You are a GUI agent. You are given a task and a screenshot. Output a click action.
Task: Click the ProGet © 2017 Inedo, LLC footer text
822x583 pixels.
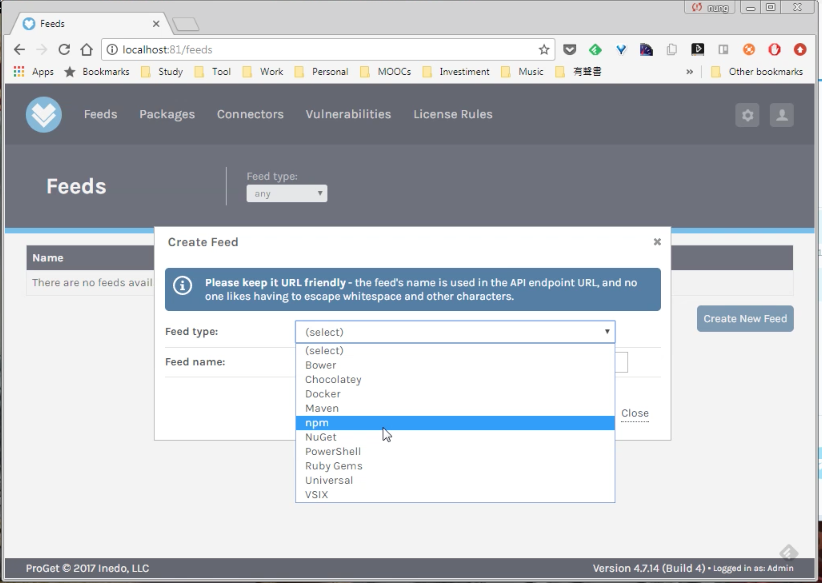88,568
